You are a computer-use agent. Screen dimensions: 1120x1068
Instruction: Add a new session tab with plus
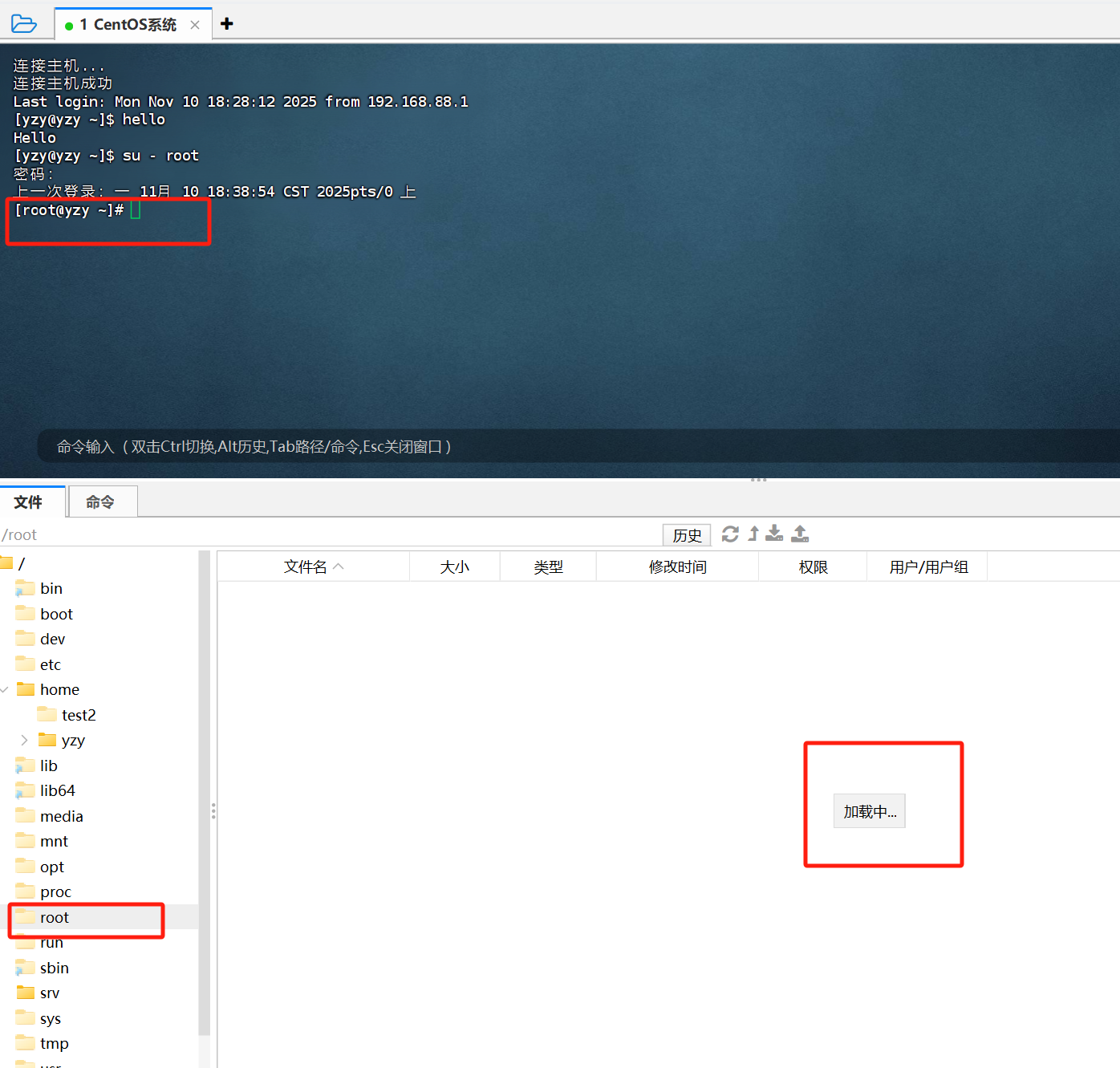(227, 23)
